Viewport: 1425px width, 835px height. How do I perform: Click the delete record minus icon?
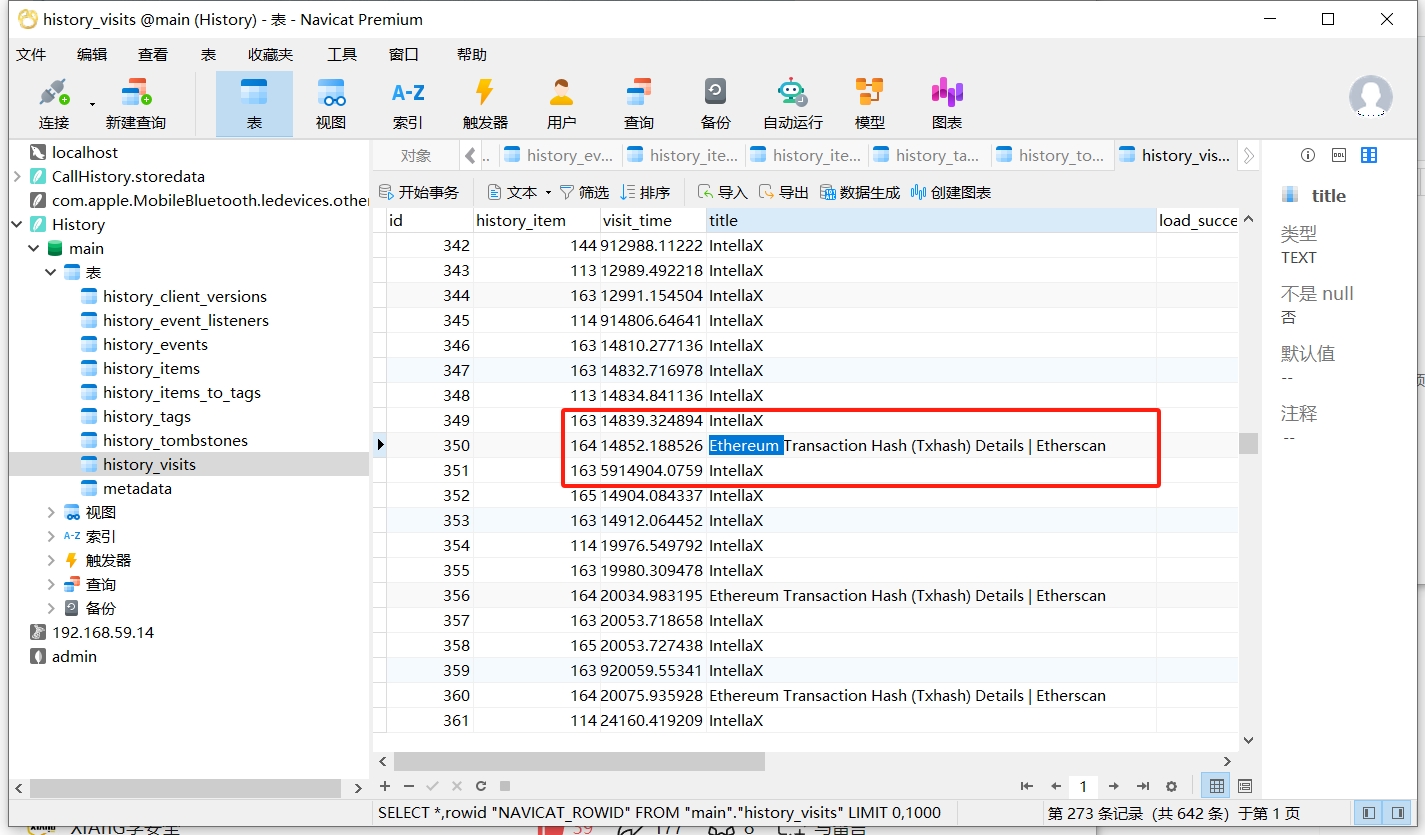[x=408, y=787]
